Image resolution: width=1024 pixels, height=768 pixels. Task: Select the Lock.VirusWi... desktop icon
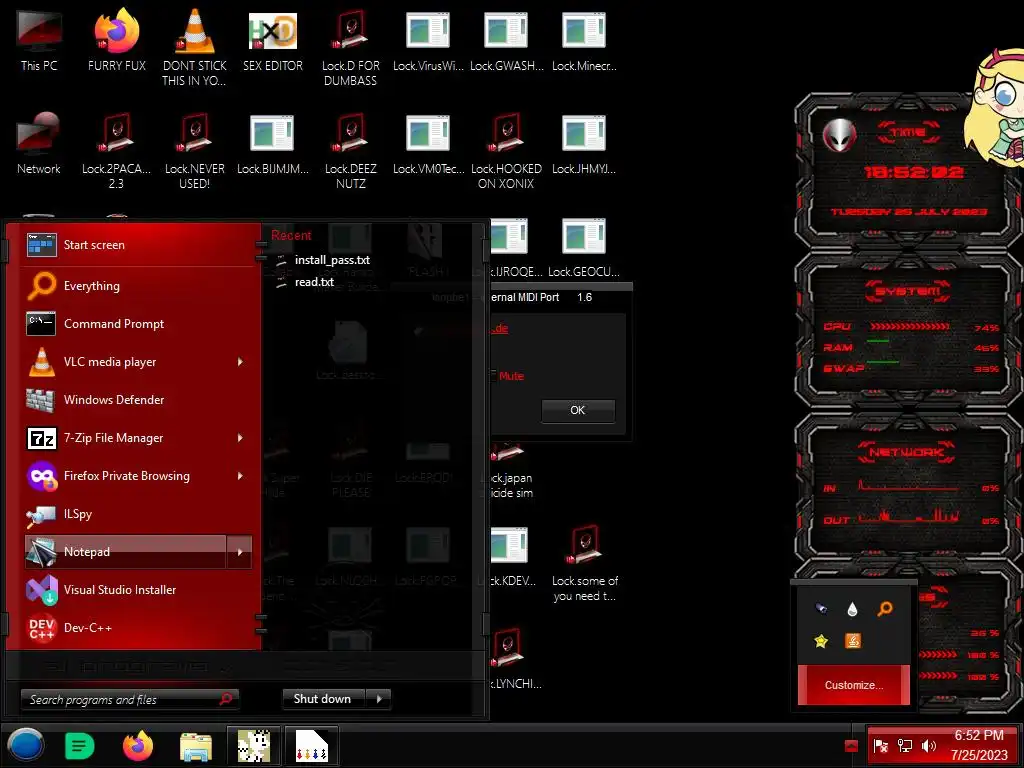coord(428,40)
